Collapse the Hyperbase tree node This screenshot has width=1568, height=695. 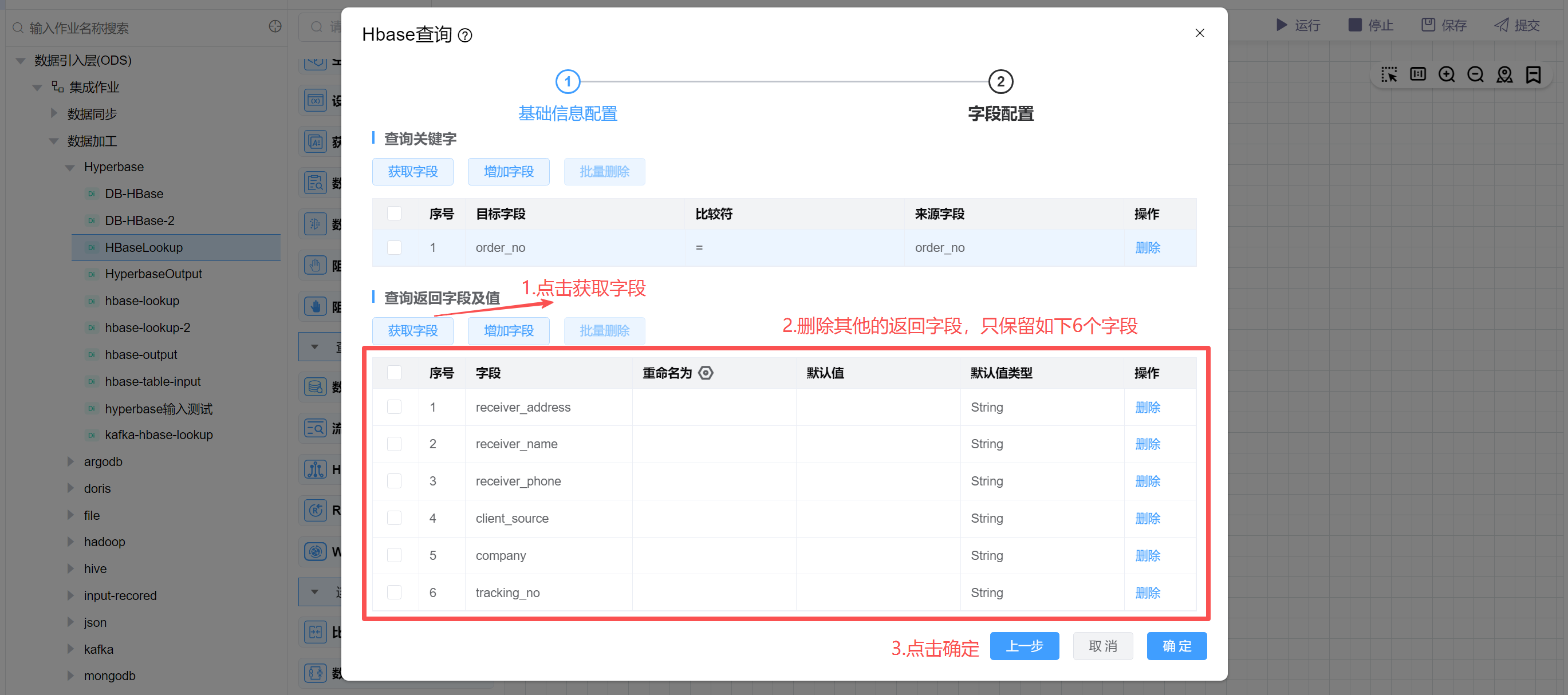pos(70,167)
